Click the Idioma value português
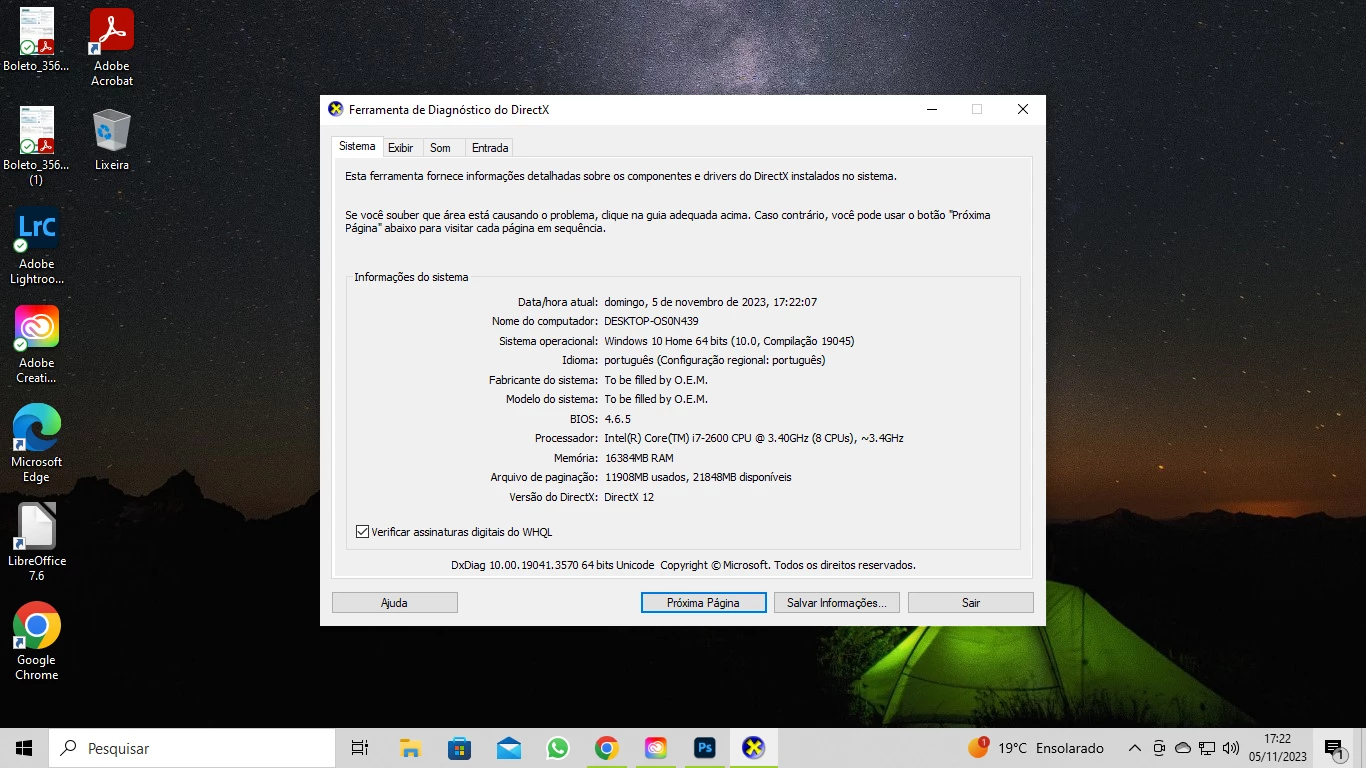1366x768 pixels. (715, 360)
